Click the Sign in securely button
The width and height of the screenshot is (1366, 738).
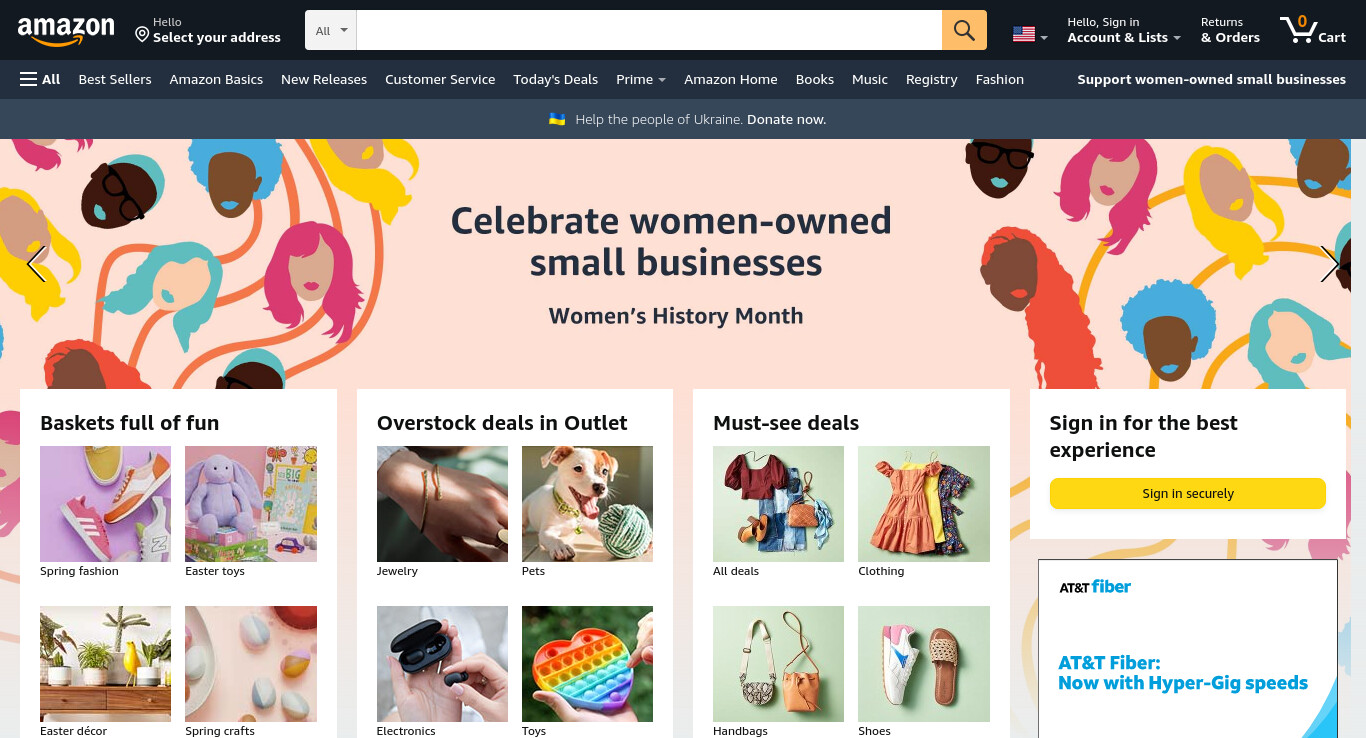1188,493
